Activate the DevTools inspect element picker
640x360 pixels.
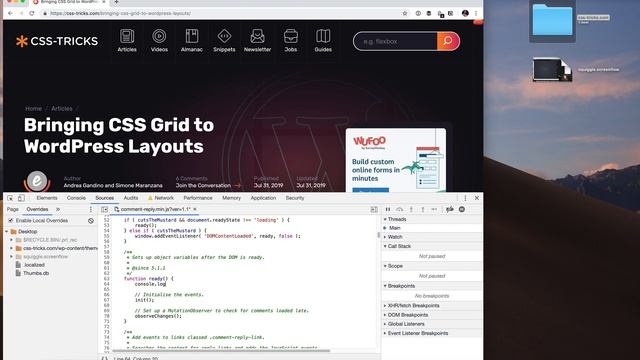click(x=10, y=198)
